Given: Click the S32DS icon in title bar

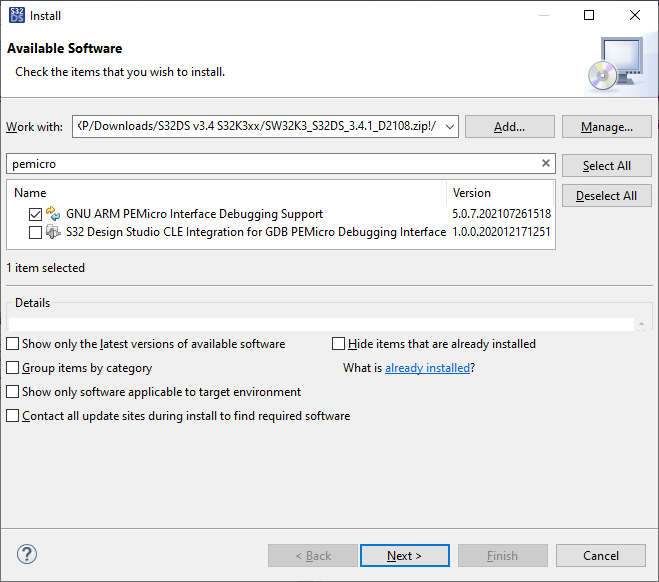Looking at the screenshot, I should [x=16, y=15].
